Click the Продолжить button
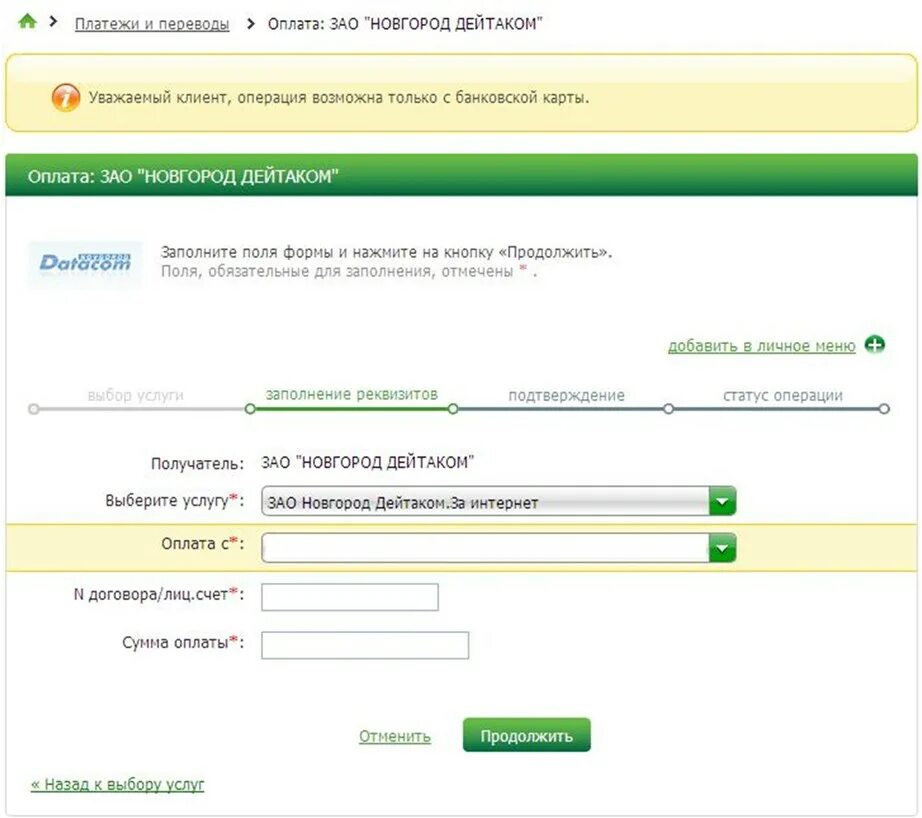Viewport: 922px width, 818px height. click(x=526, y=735)
